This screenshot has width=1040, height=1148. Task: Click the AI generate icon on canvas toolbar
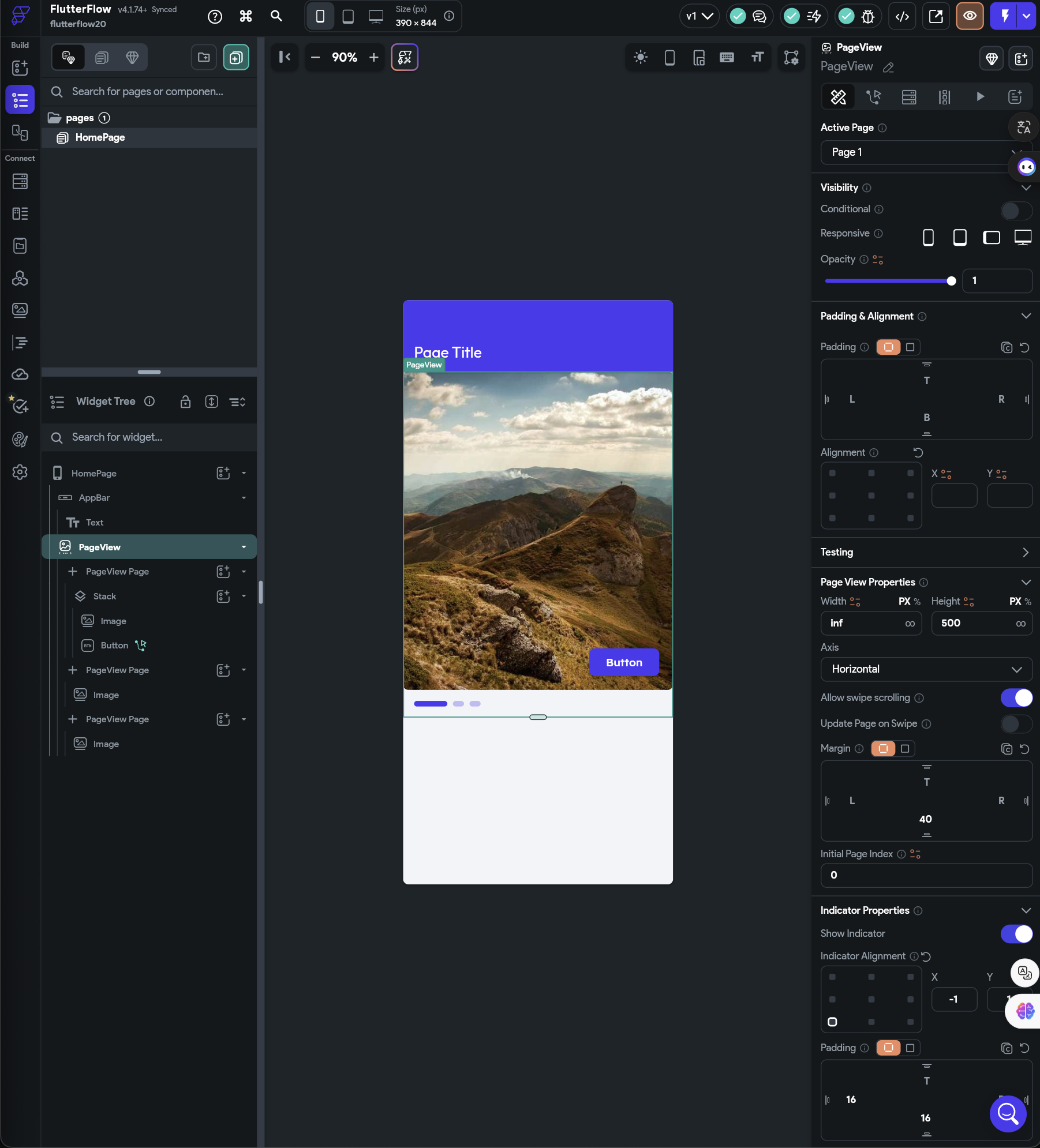[x=405, y=57]
